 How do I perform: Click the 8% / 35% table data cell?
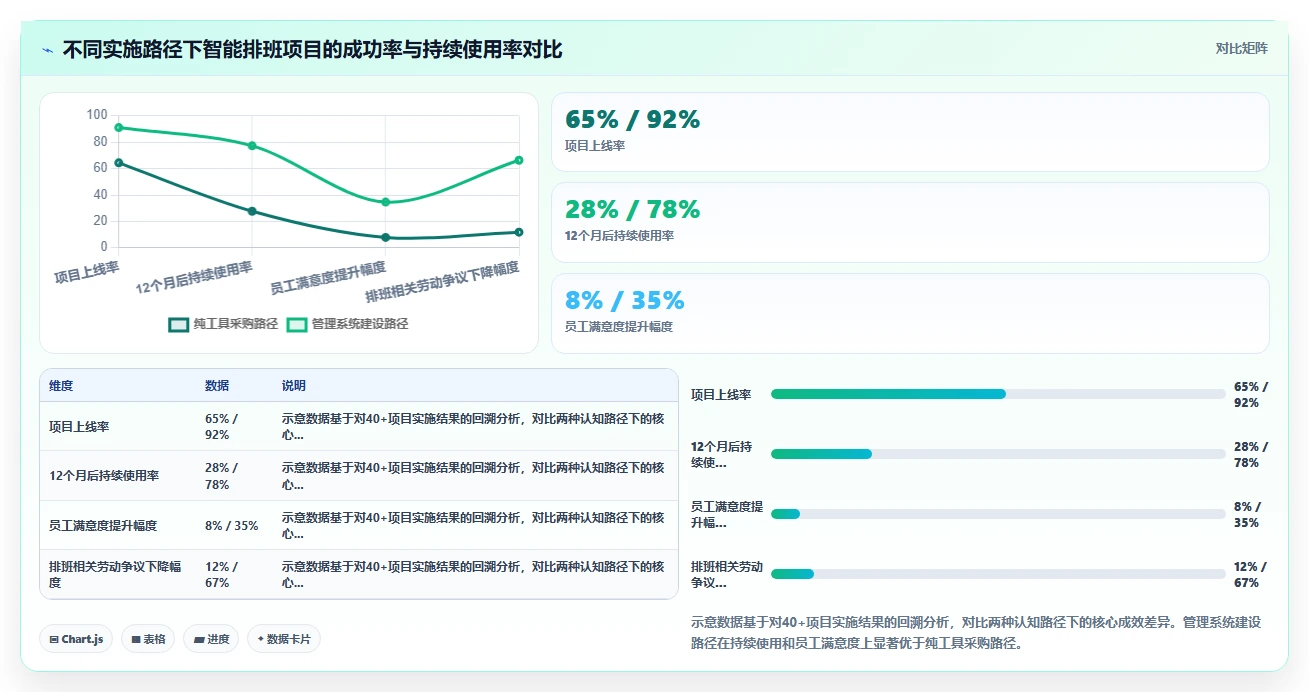coord(232,525)
